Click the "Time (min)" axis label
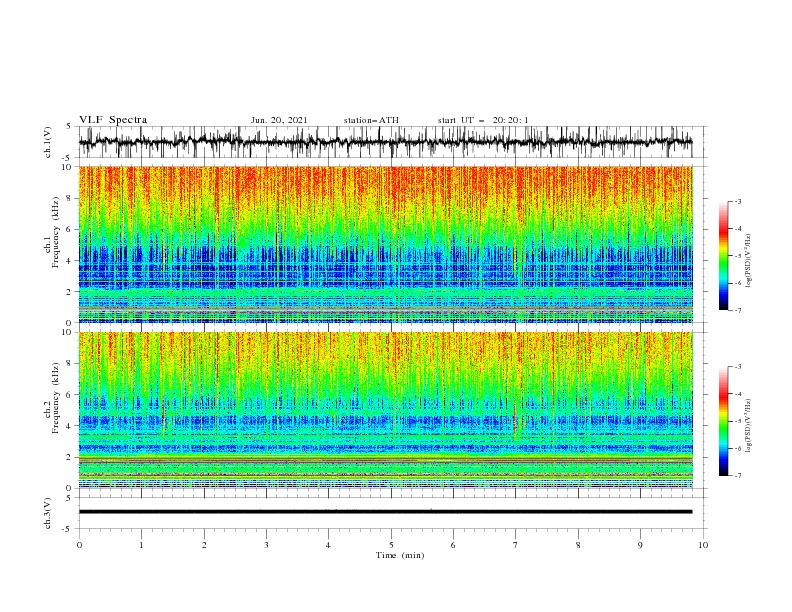This screenshot has height=612, width=792. [x=400, y=555]
